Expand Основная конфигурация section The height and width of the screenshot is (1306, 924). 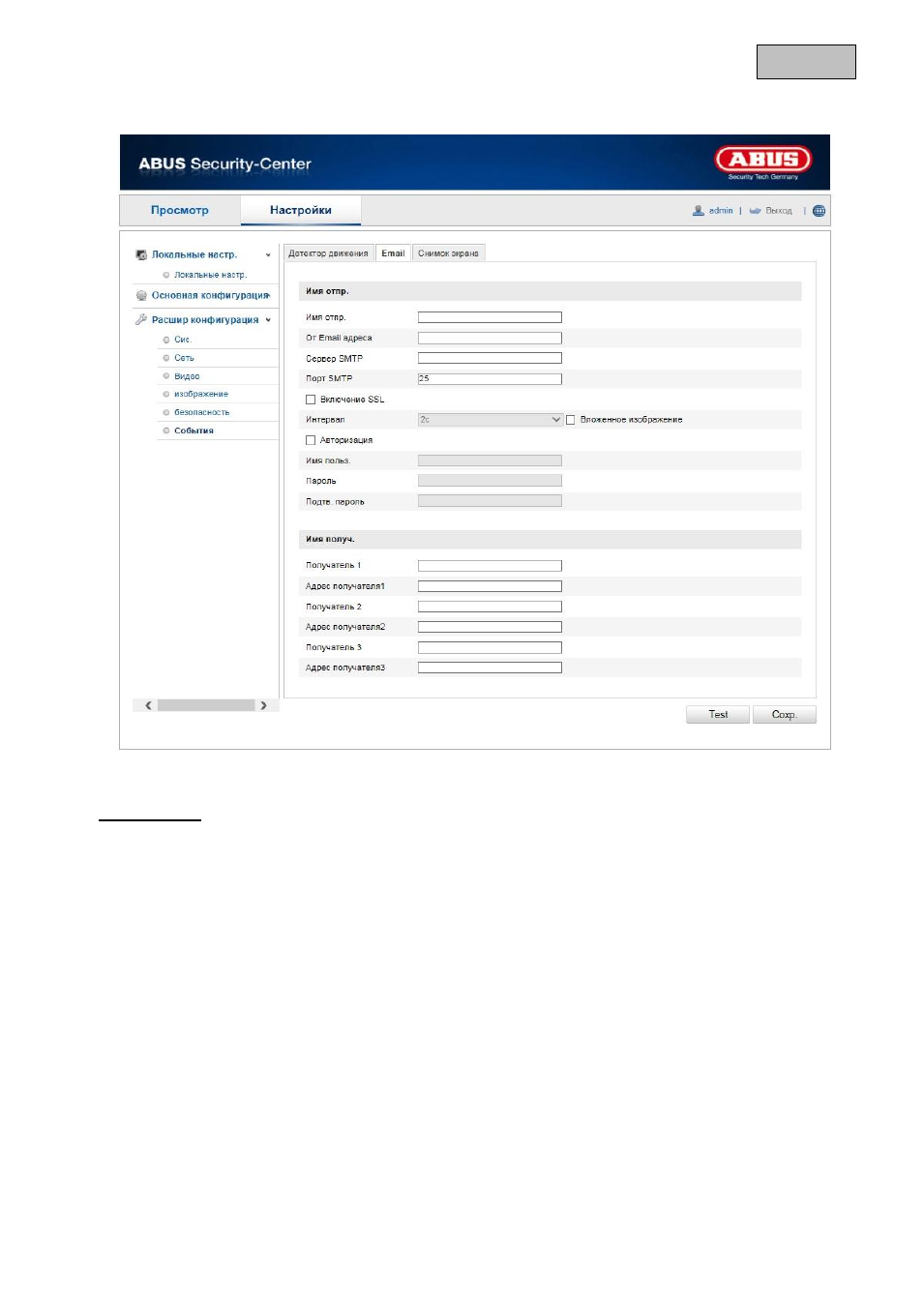click(x=210, y=295)
